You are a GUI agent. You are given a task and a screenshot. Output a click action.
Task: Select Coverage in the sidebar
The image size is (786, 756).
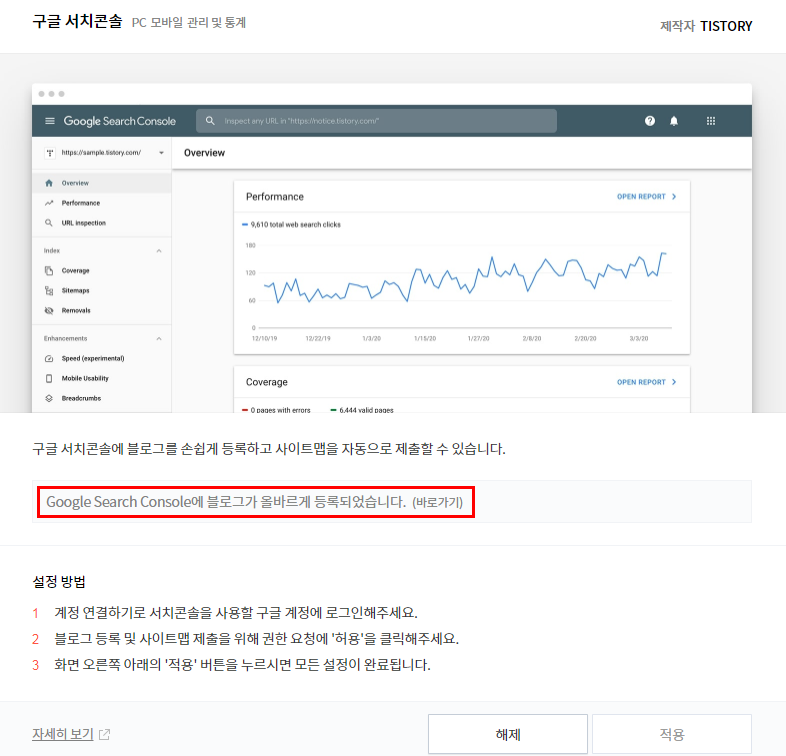click(x=102, y=271)
